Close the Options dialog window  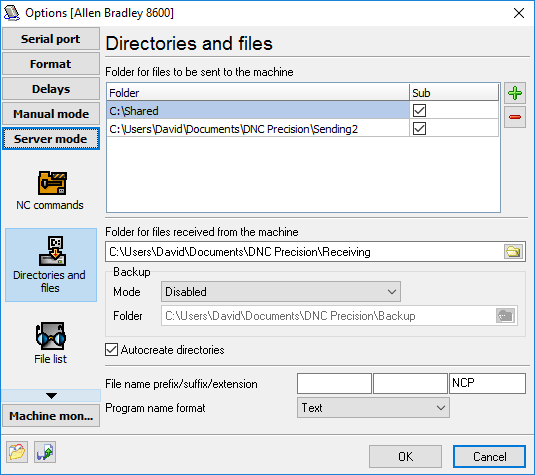(519, 13)
